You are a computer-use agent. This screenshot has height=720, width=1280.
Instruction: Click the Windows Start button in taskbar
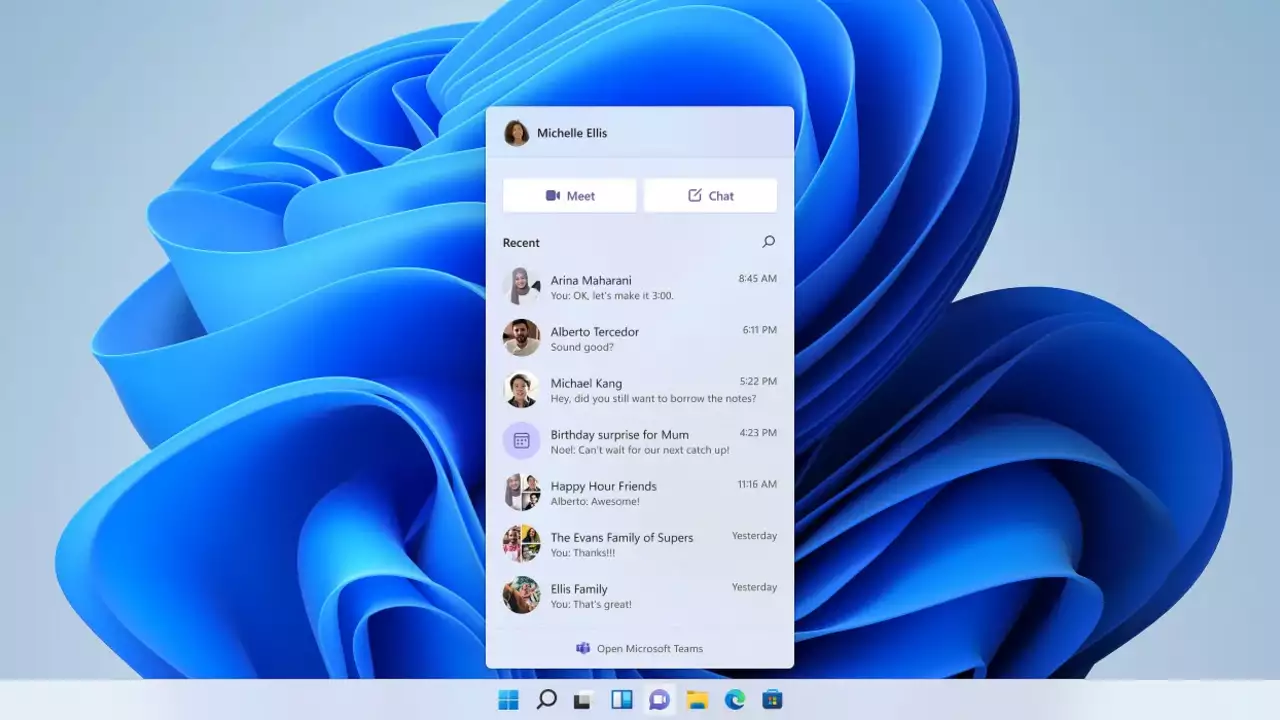click(509, 700)
